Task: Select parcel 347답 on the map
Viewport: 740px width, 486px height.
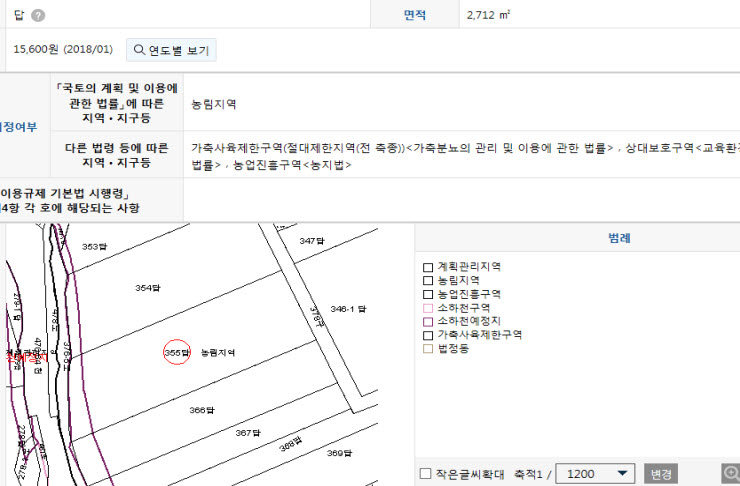Action: [x=312, y=241]
